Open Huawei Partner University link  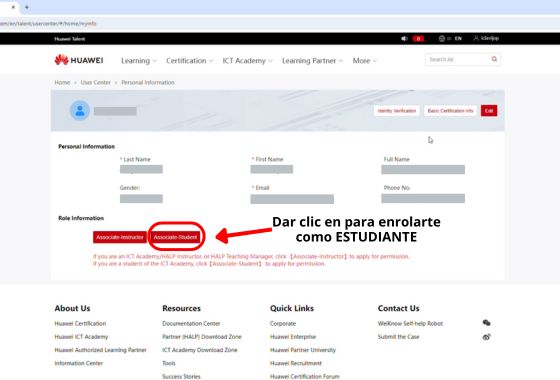pos(303,350)
